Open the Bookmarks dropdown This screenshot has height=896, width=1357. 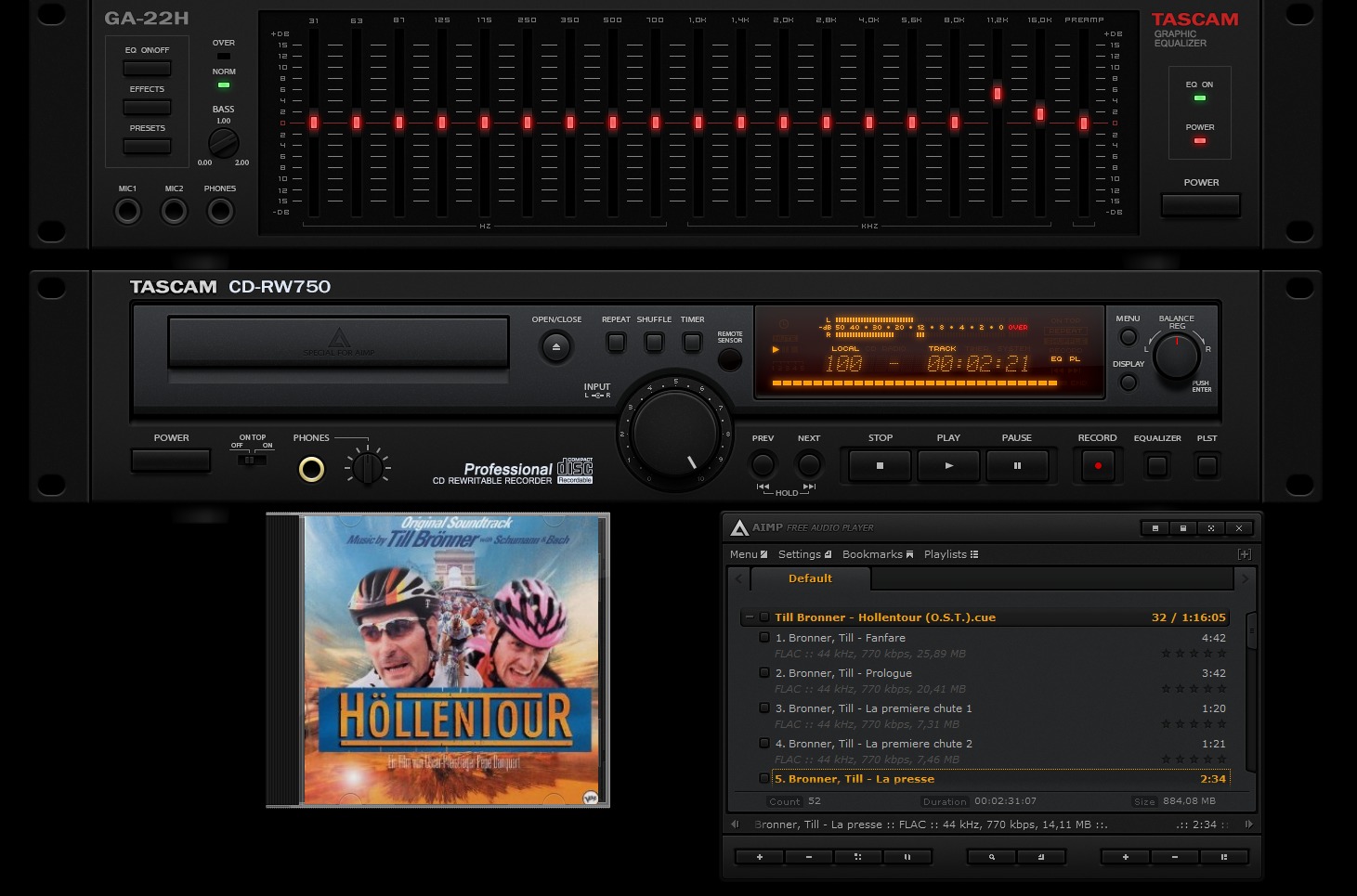tap(878, 554)
